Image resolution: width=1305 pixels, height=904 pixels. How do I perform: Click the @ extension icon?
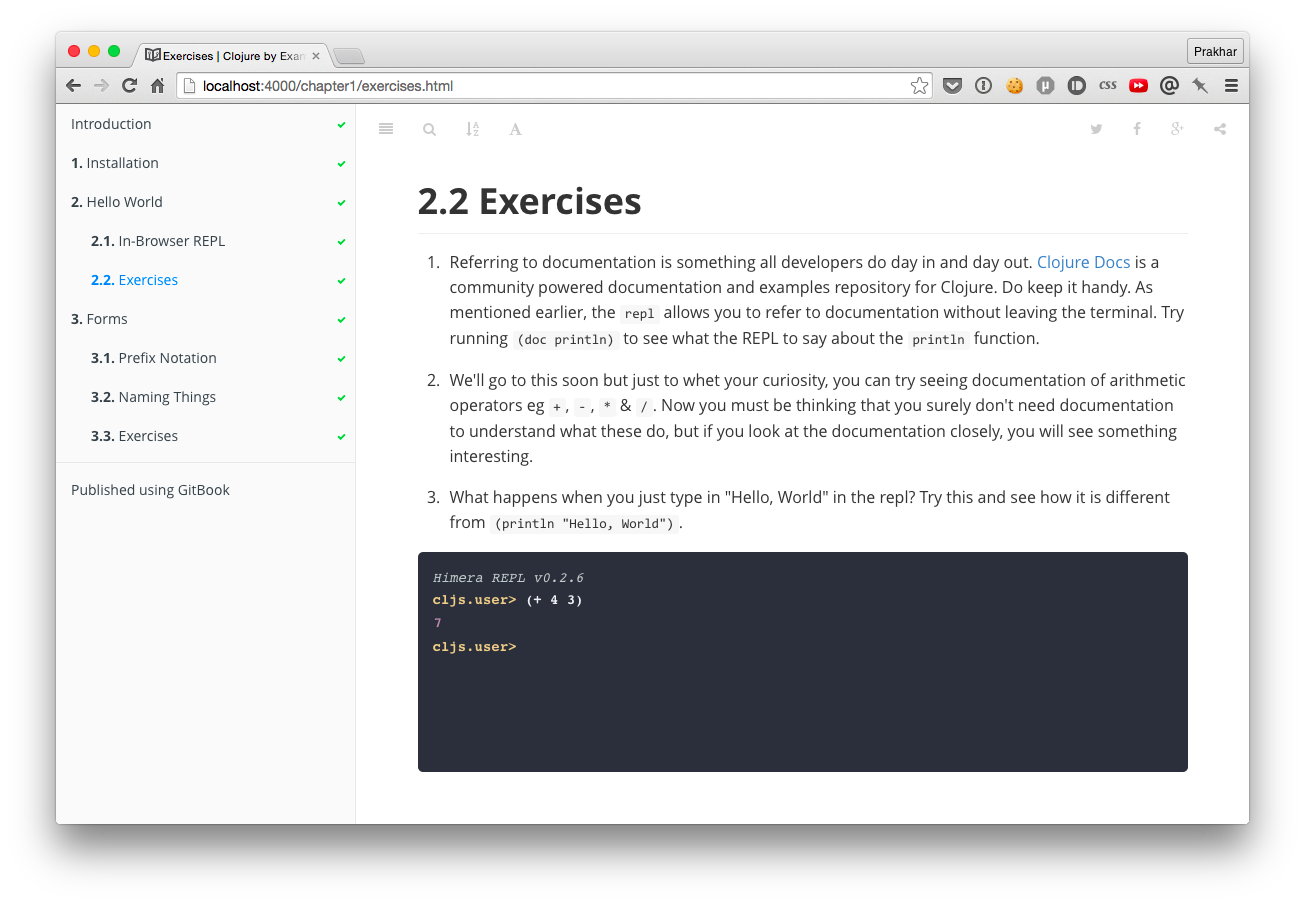click(1169, 86)
